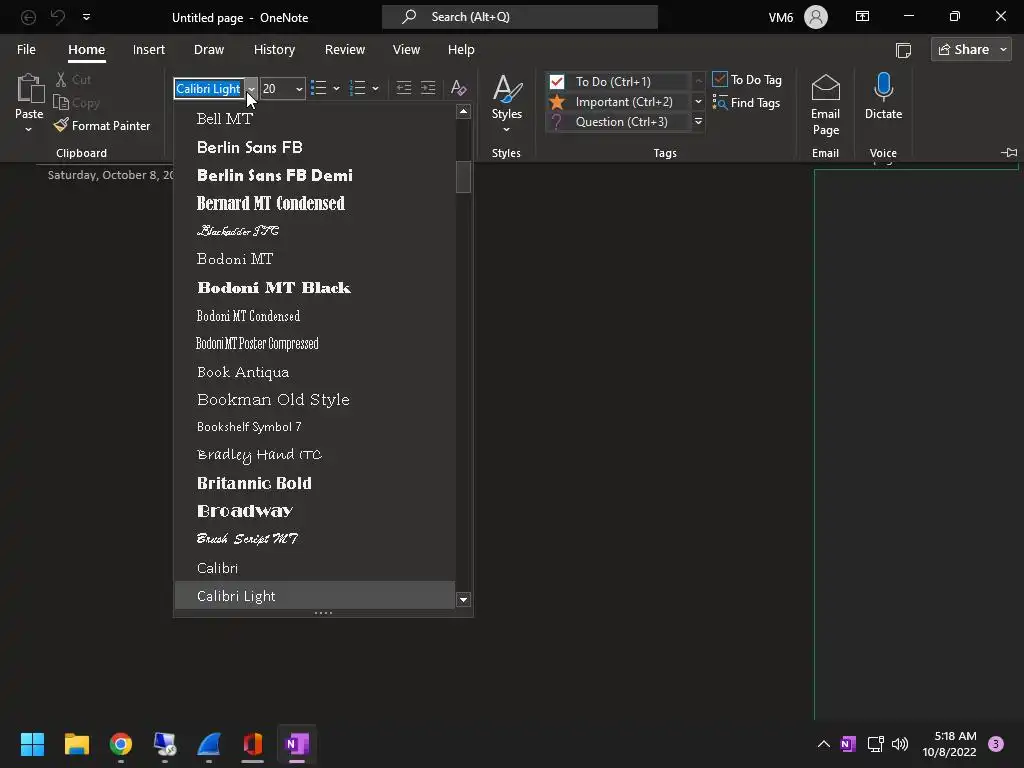Decrease indent position

tap(404, 88)
